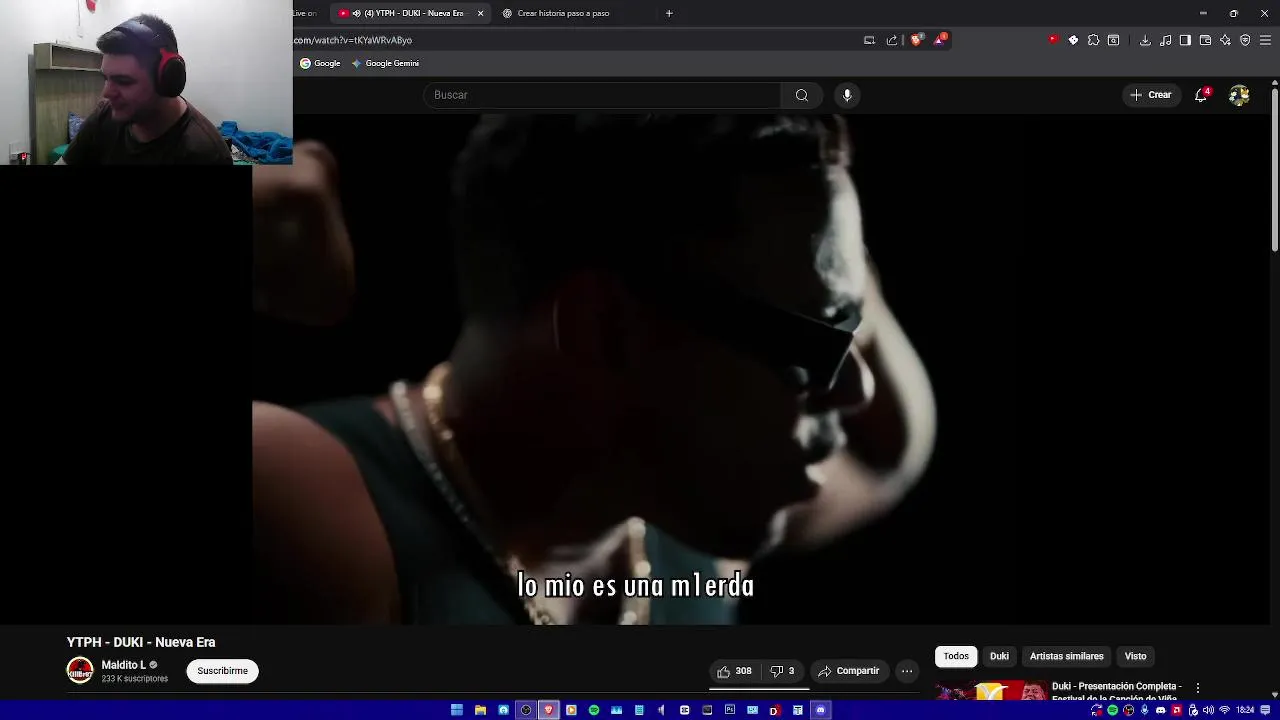The height and width of the screenshot is (720, 1280).
Task: Open the Wi-Fi network tray icon
Action: (1225, 710)
